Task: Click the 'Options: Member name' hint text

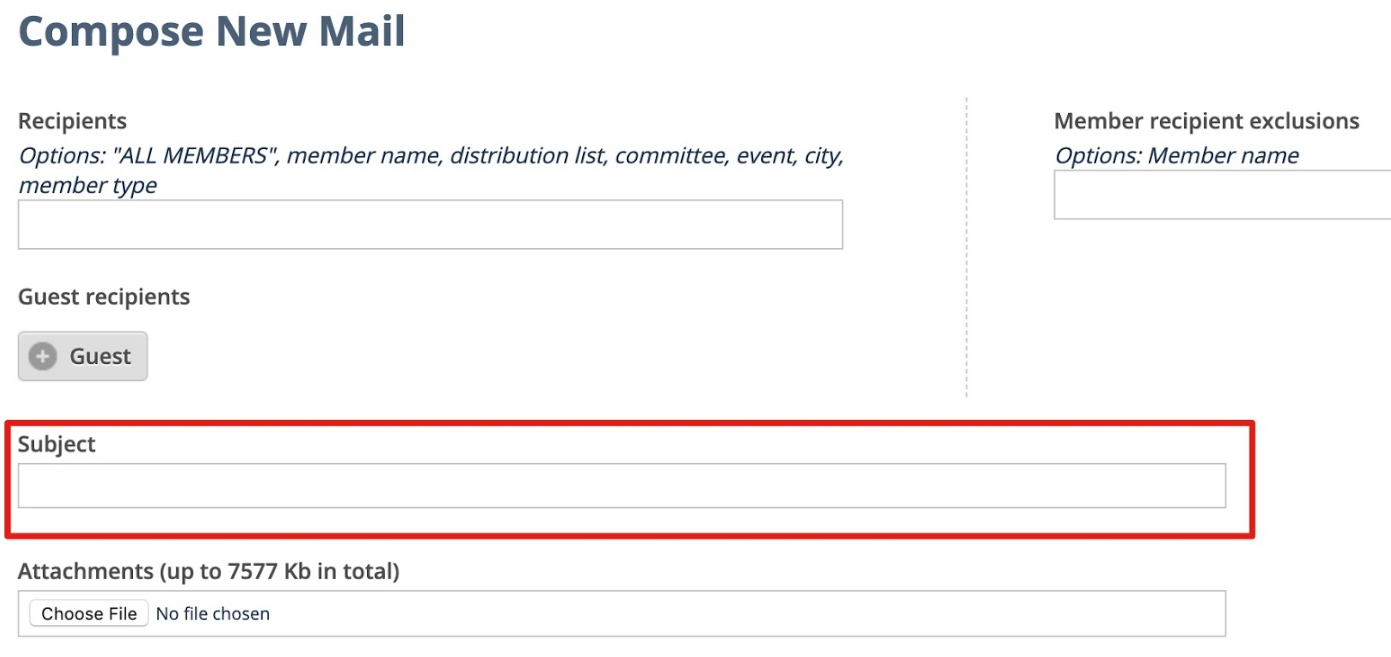Action: point(1177,156)
